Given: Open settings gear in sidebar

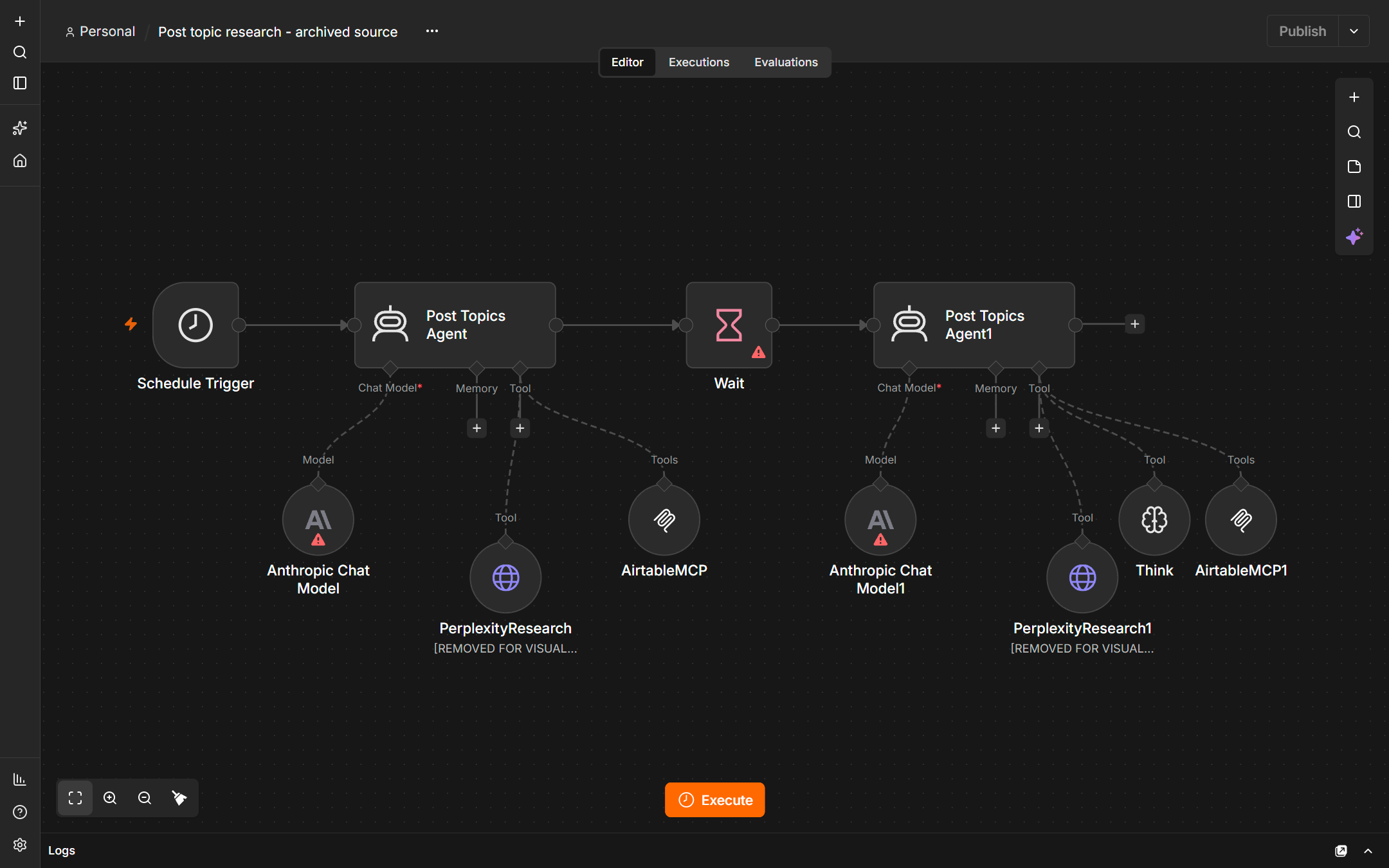Looking at the screenshot, I should tap(20, 844).
